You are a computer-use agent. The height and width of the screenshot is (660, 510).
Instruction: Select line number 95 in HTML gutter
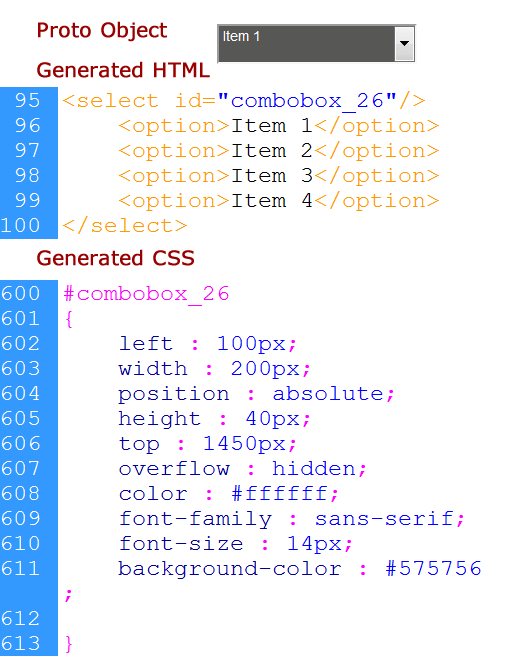(x=27, y=101)
